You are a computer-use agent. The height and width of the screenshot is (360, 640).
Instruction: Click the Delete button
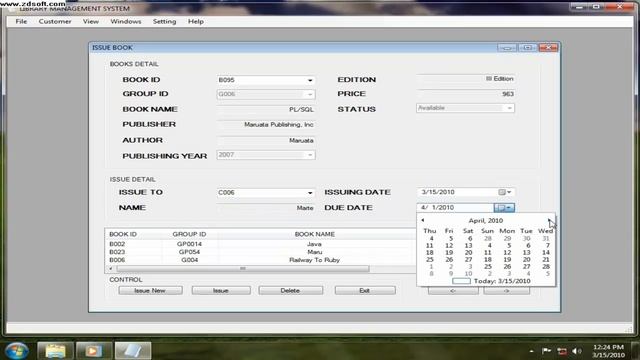[291, 291]
